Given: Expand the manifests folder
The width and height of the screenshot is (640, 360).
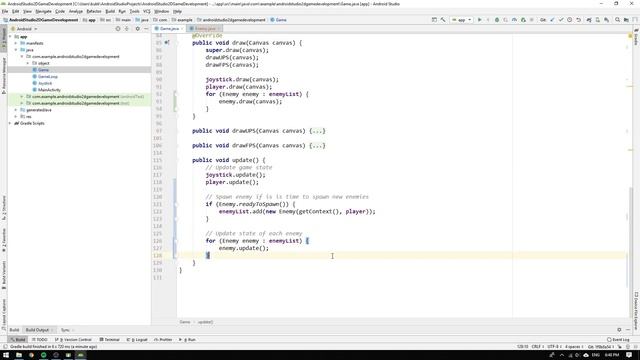Looking at the screenshot, I should 16,43.
